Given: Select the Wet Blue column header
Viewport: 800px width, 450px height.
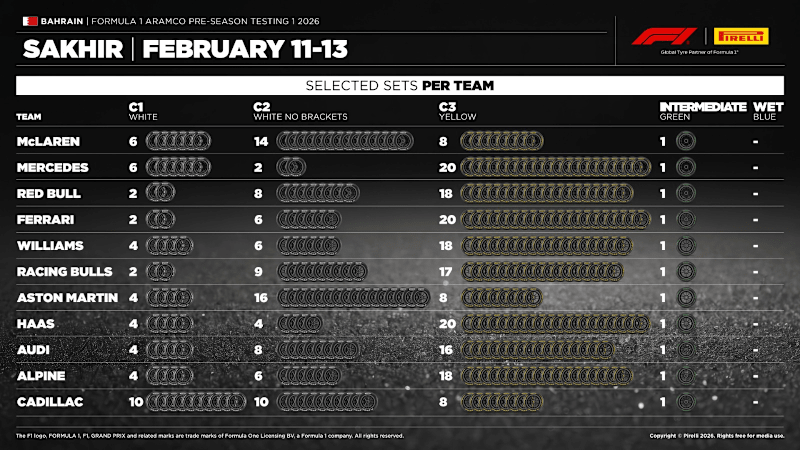Looking at the screenshot, I should (x=766, y=111).
